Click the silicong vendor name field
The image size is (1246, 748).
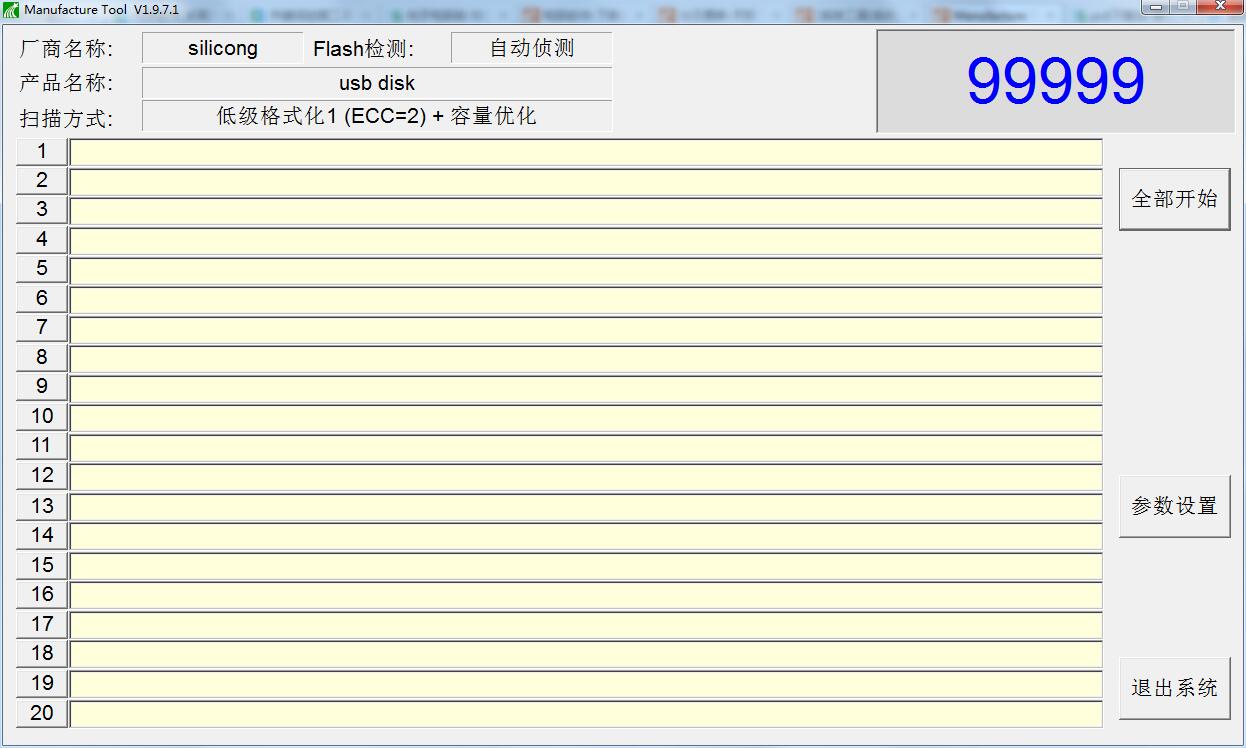pos(222,48)
